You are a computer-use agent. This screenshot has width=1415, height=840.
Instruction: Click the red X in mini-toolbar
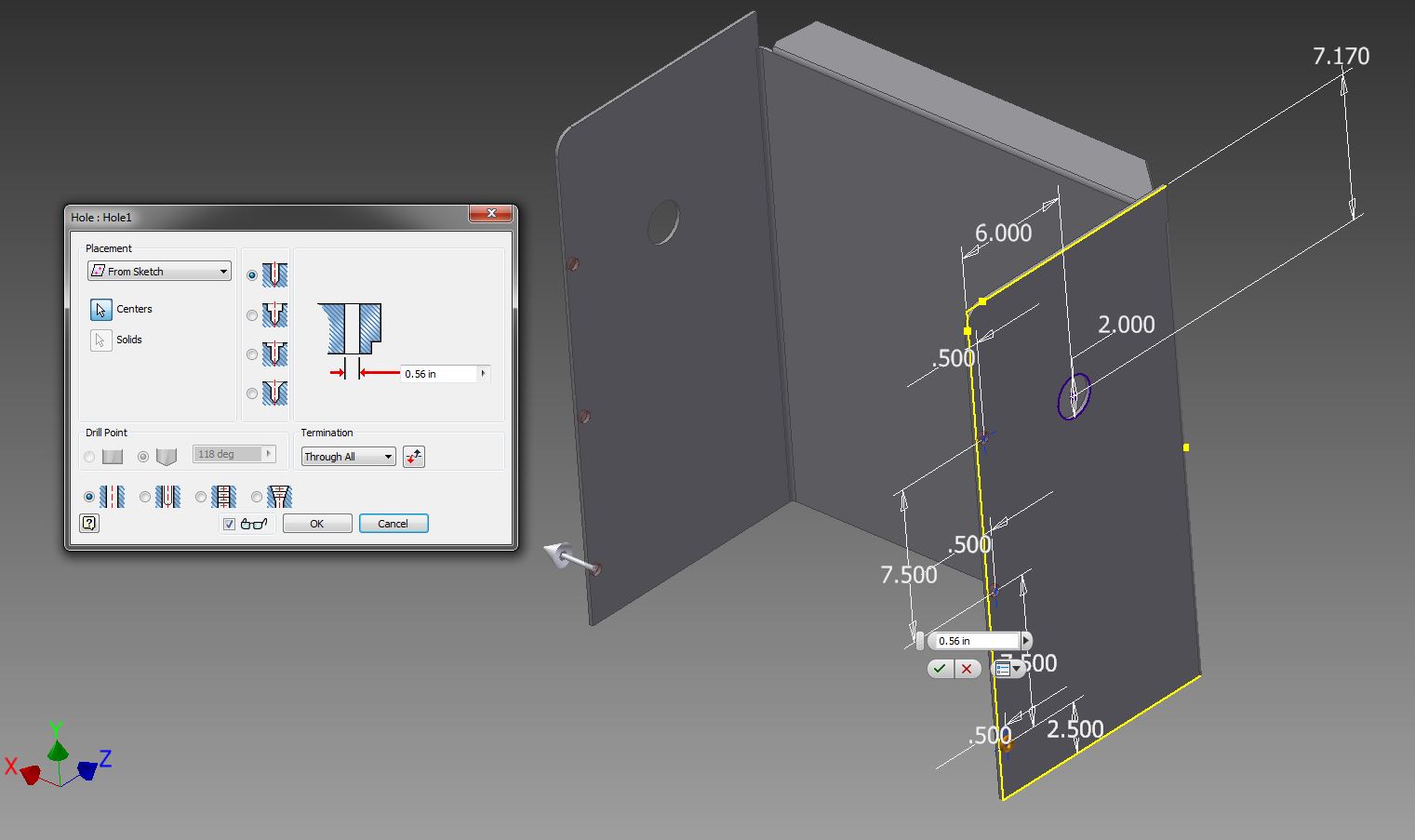[x=967, y=668]
